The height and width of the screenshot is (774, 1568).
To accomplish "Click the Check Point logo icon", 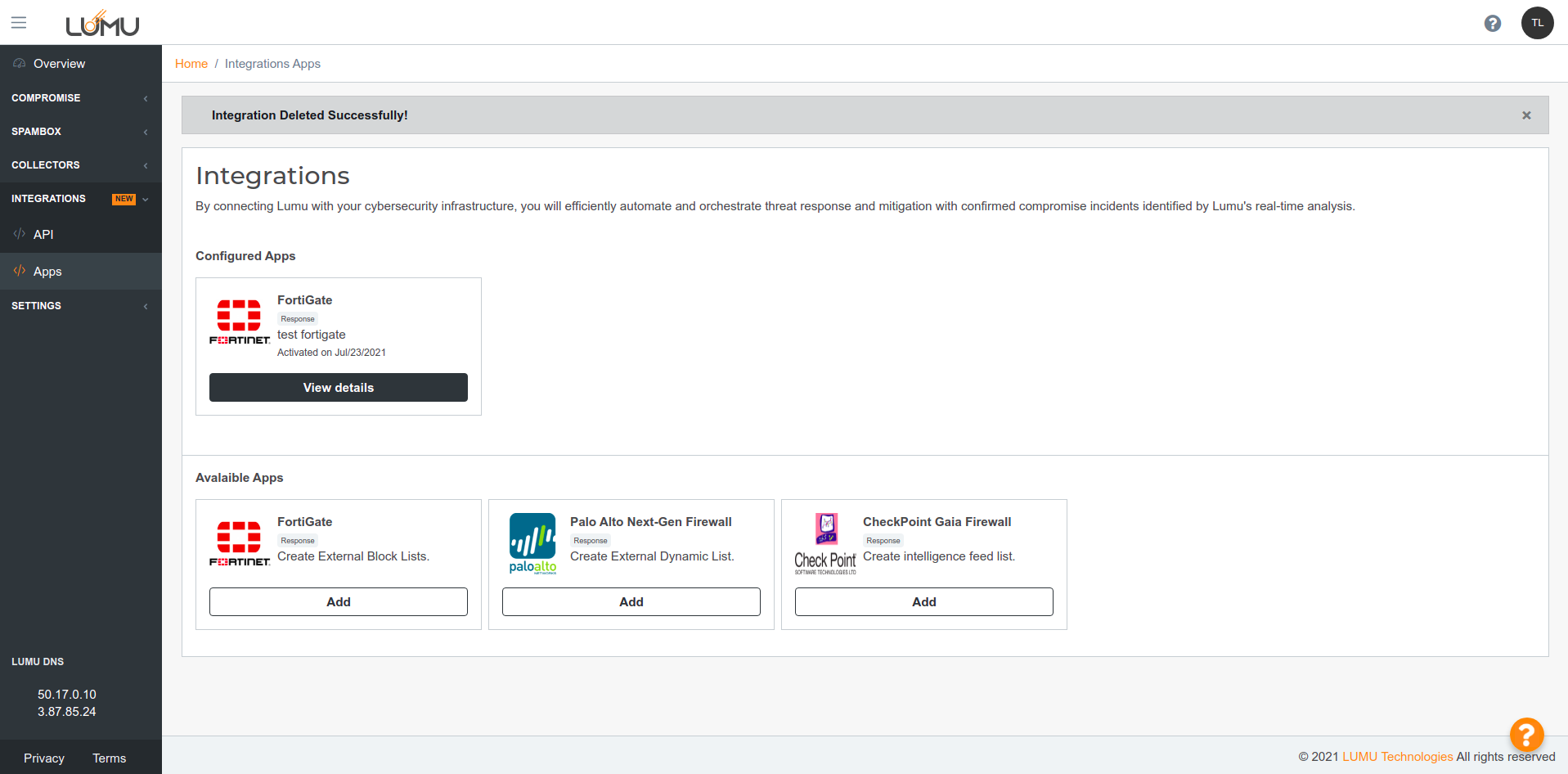I will coord(825,543).
